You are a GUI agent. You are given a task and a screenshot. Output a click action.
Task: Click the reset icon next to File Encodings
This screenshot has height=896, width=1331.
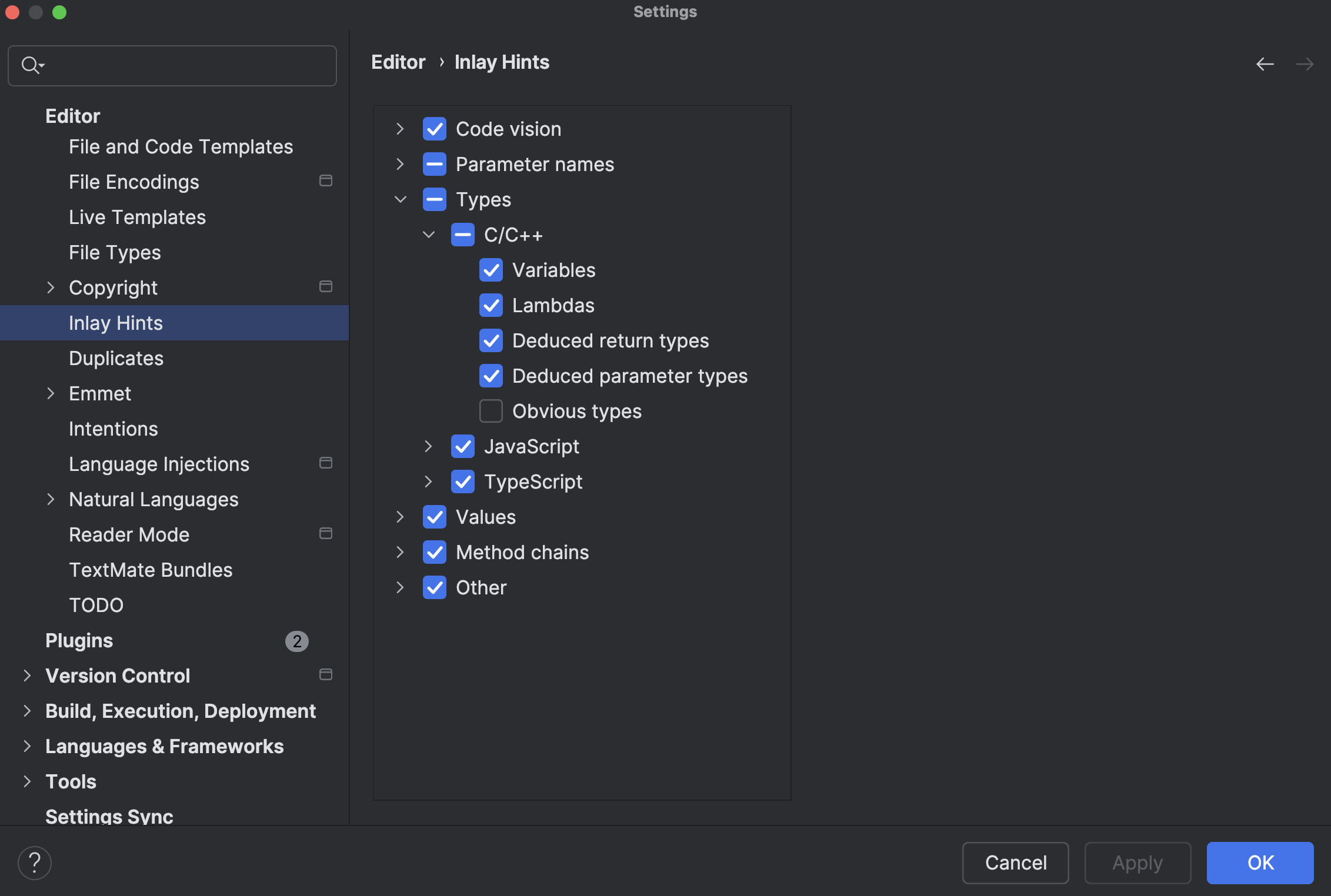point(326,181)
